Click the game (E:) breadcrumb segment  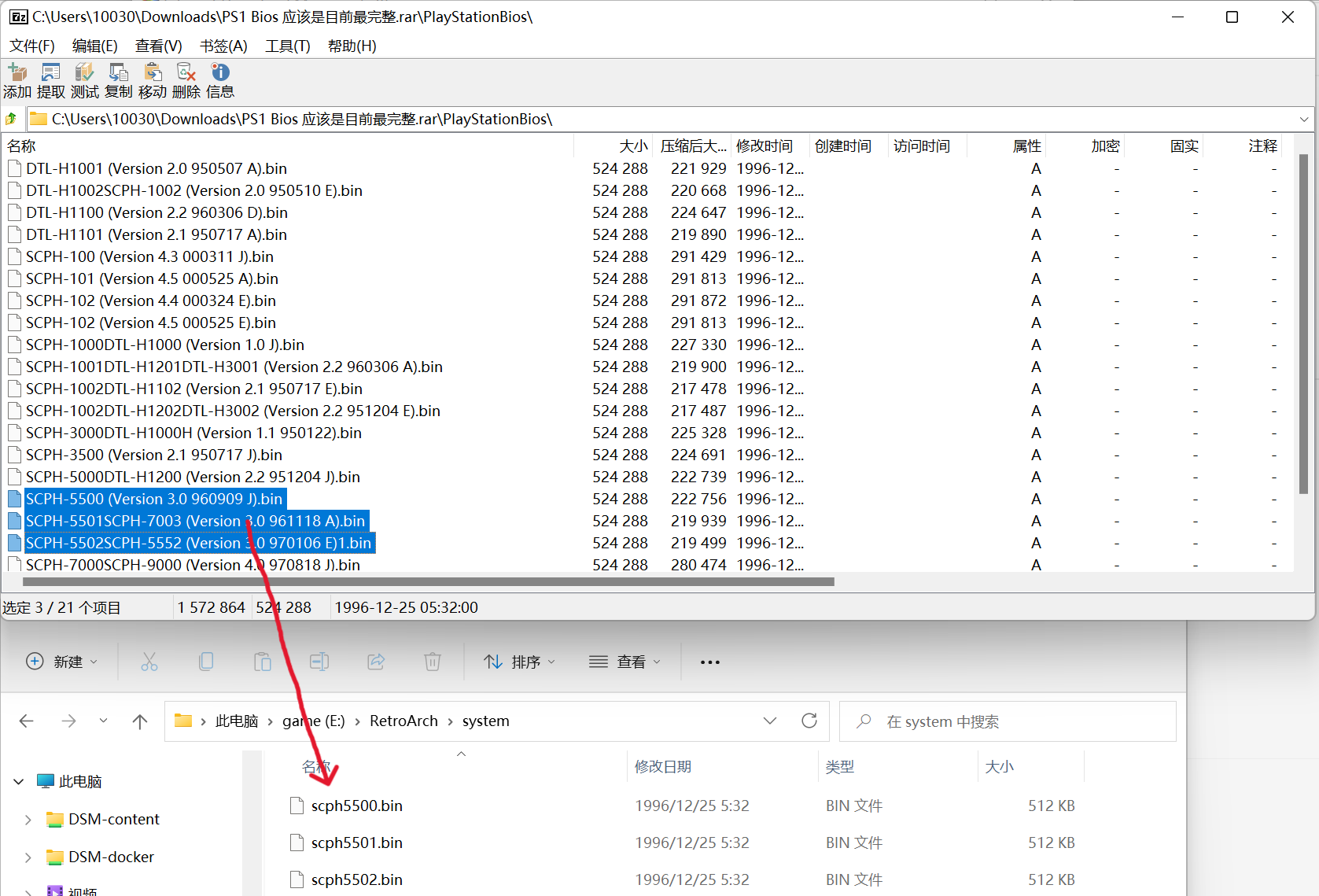pyautogui.click(x=314, y=721)
